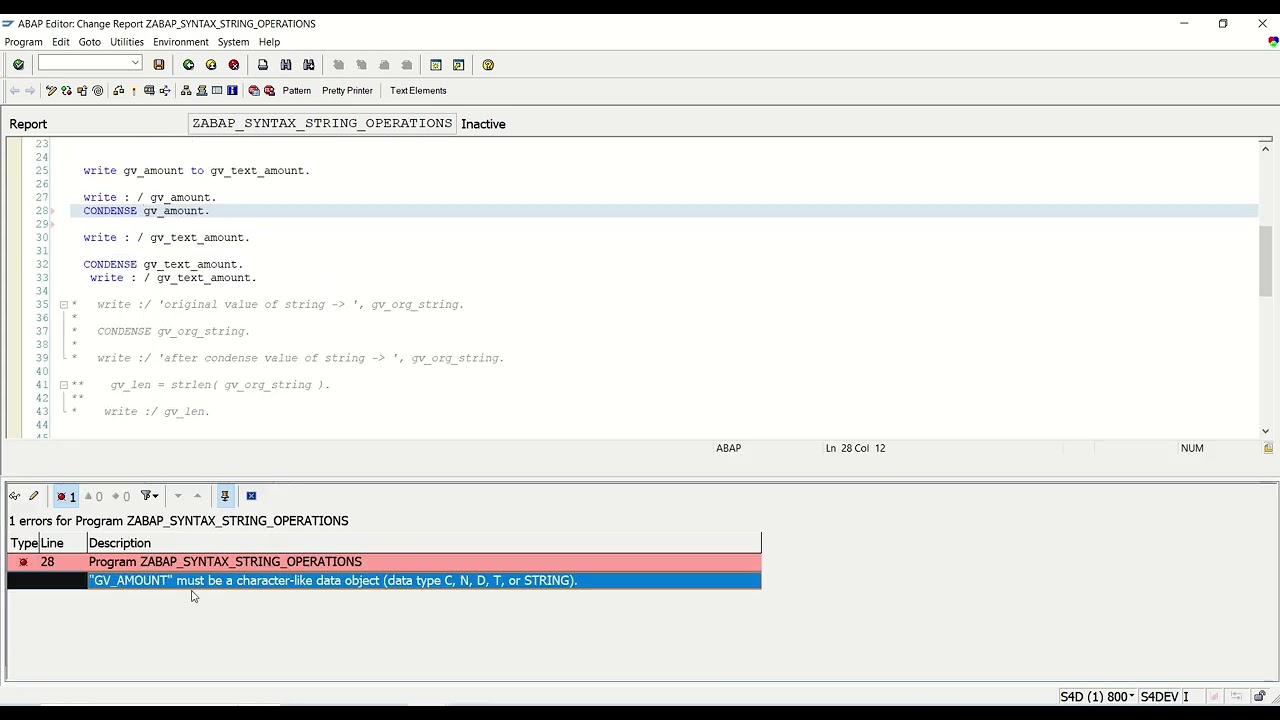1280x720 pixels.
Task: Click the Description column header
Action: (424, 543)
